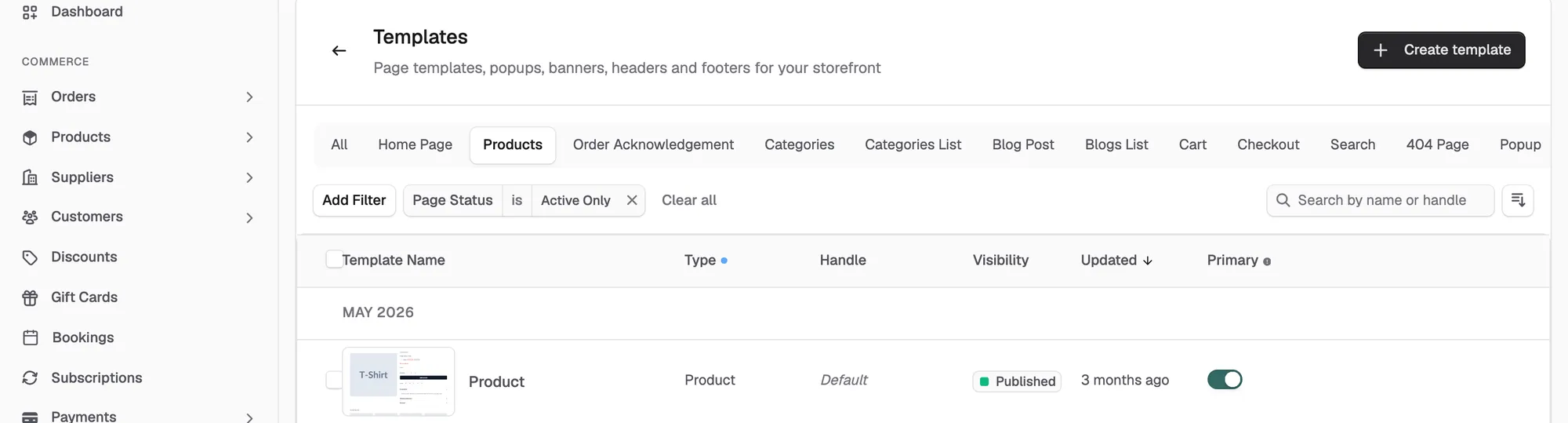Image resolution: width=1568 pixels, height=423 pixels.
Task: Click the Product template name
Action: (x=496, y=381)
